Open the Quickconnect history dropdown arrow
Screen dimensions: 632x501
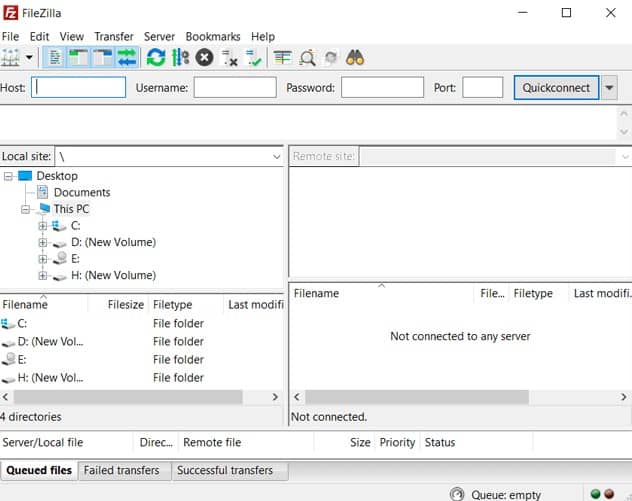[x=609, y=88]
